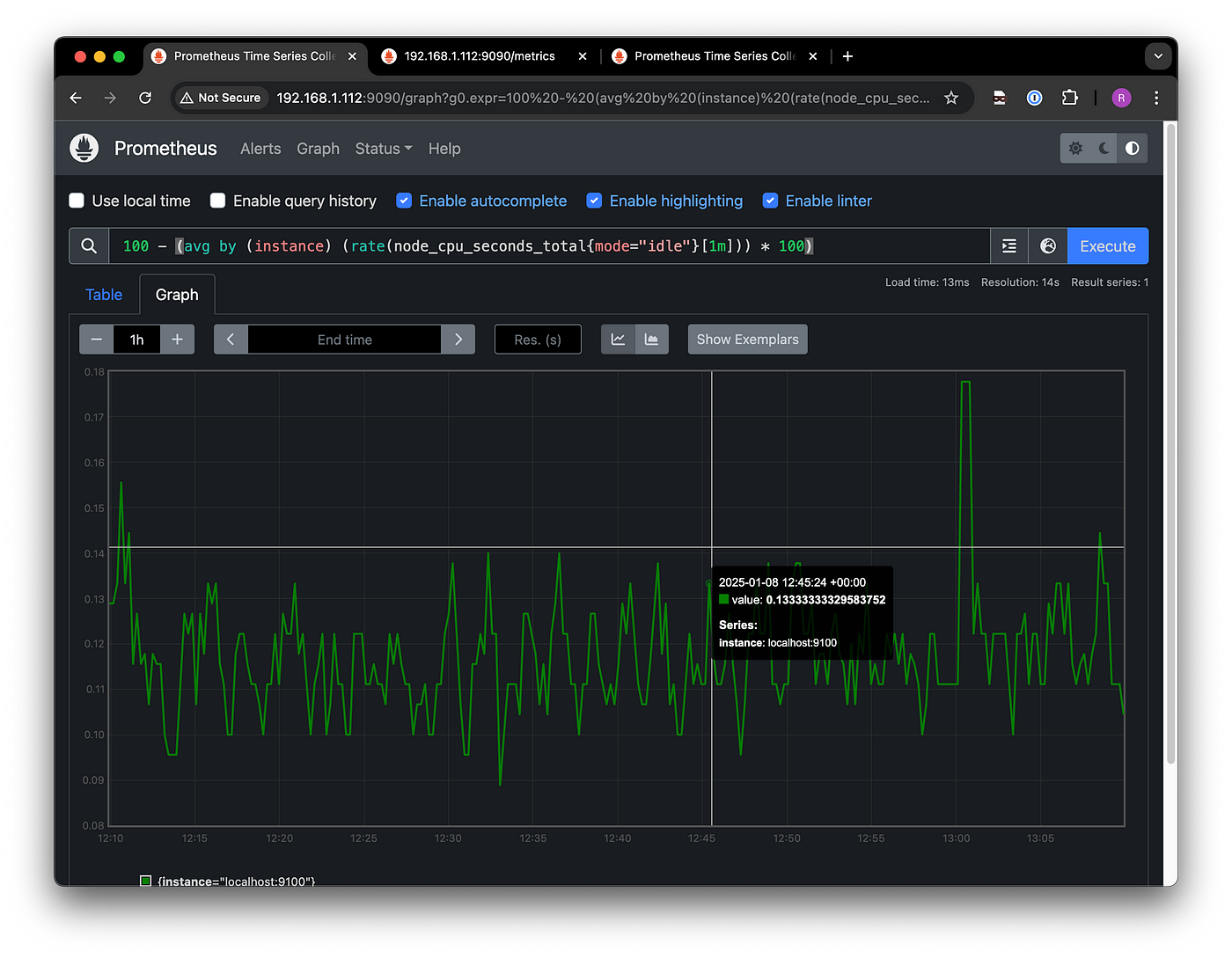Click the Prometheus brand title
The width and height of the screenshot is (1232, 958).
(165, 149)
